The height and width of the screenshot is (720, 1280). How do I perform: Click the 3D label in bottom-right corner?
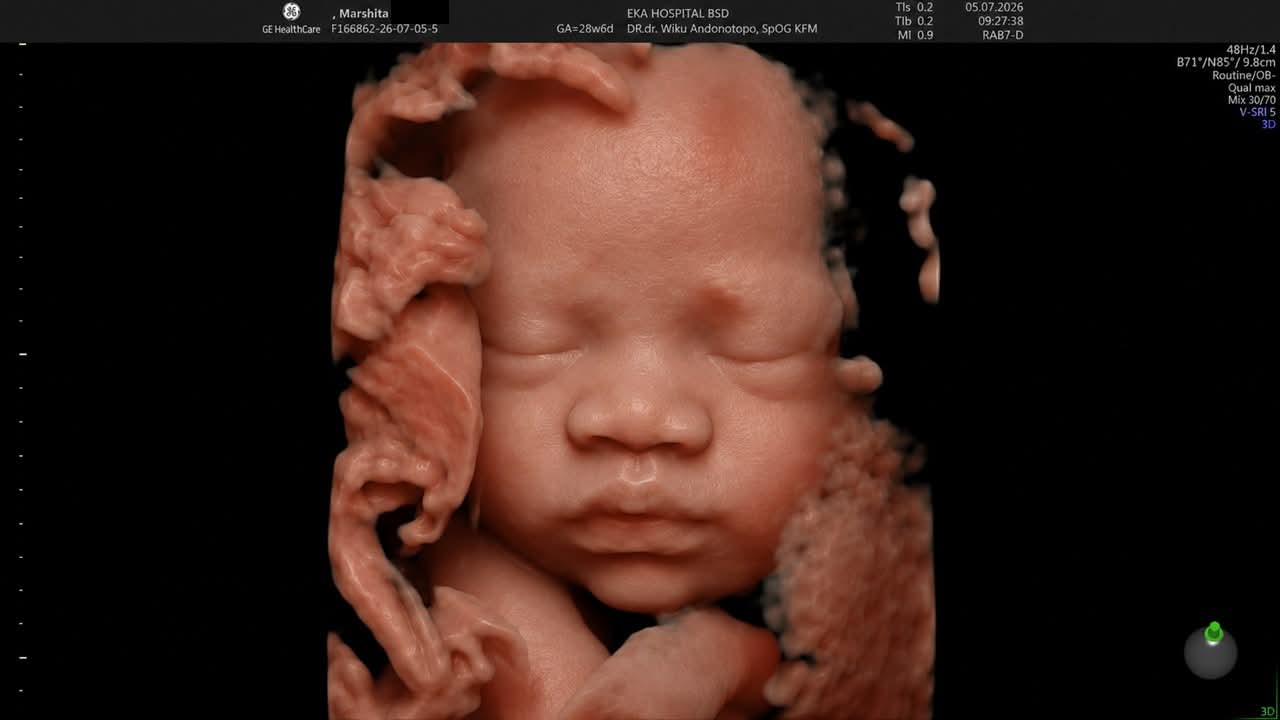(x=1268, y=711)
